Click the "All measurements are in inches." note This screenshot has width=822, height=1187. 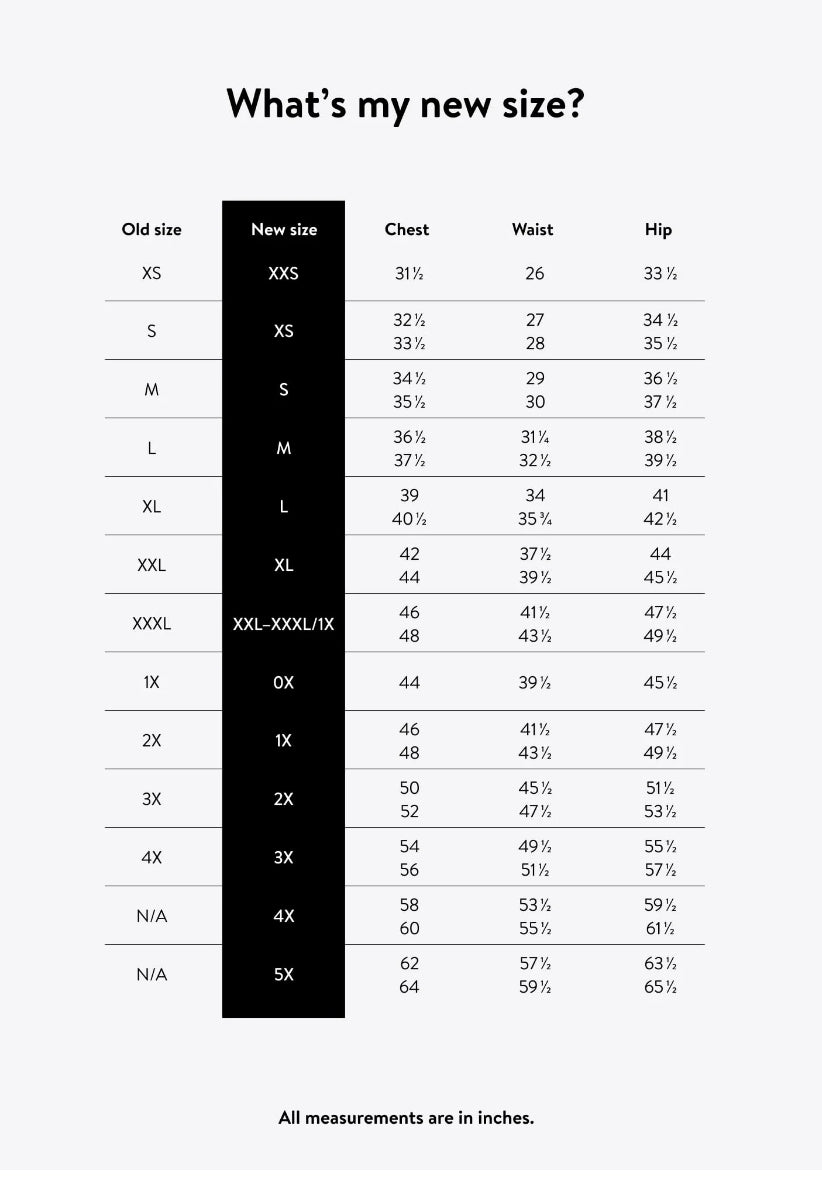(406, 1118)
